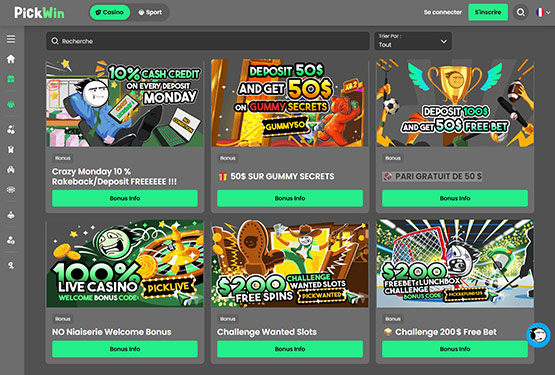Click the 100% Live Casino PICKLIVE banner

(x=125, y=263)
